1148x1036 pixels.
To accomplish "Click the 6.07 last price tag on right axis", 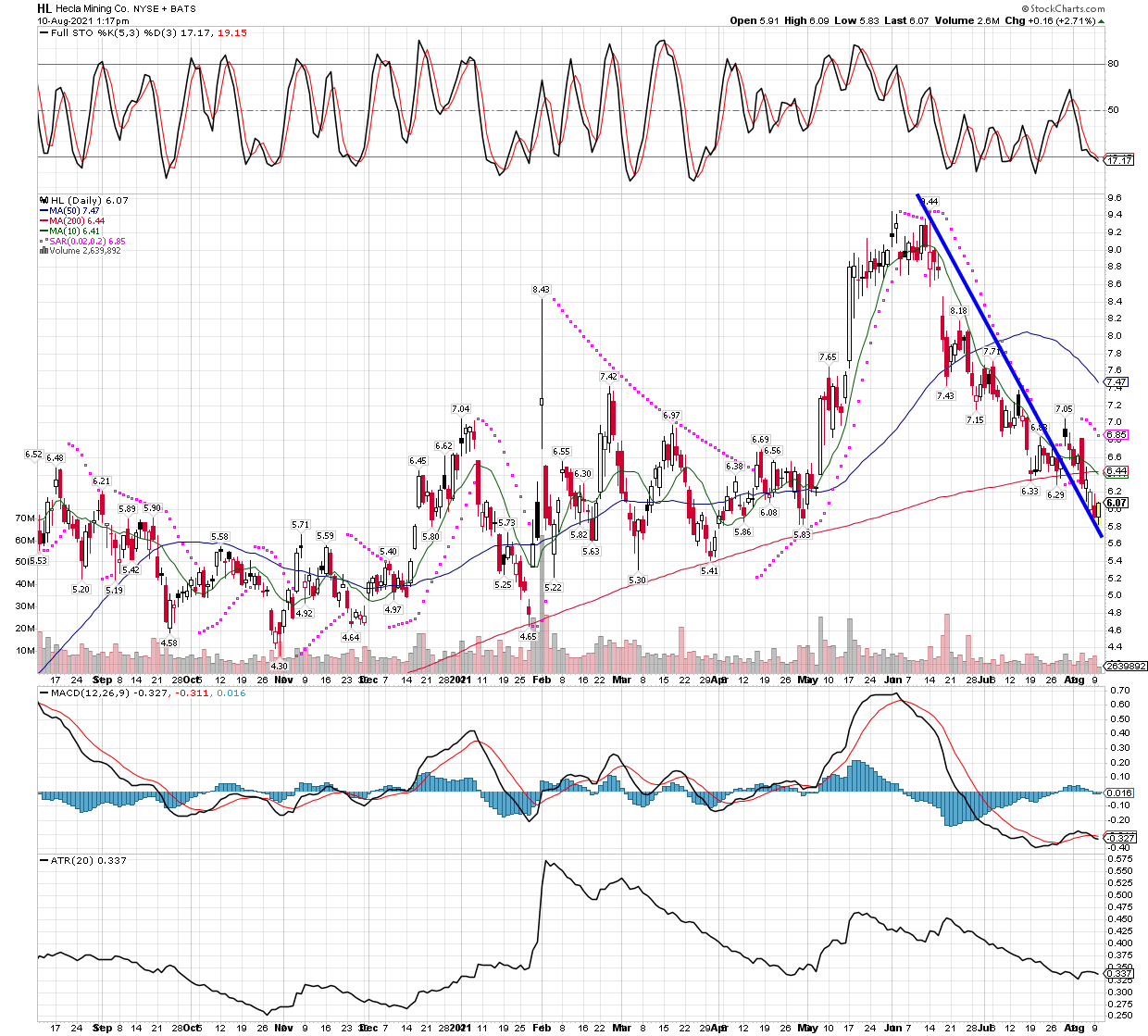I will pyautogui.click(x=1117, y=503).
